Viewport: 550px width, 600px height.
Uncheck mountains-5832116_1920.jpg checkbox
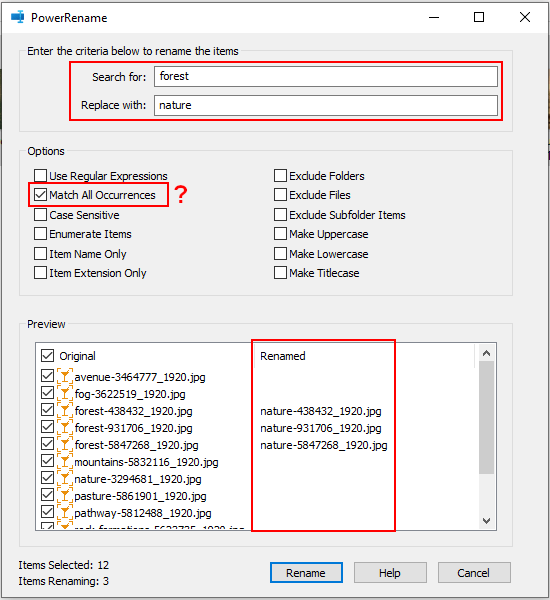(47, 461)
